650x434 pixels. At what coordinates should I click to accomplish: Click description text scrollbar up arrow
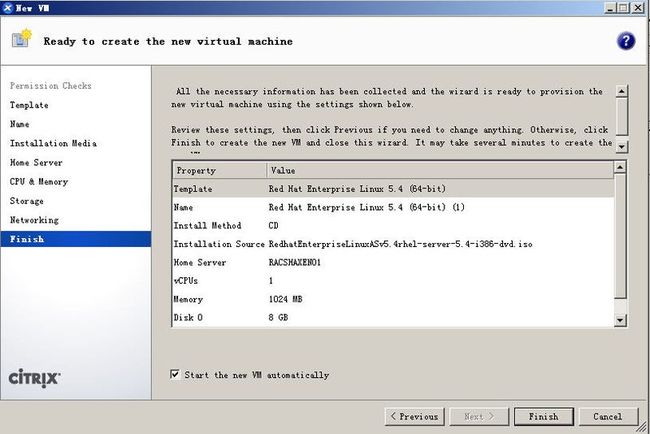coord(621,91)
